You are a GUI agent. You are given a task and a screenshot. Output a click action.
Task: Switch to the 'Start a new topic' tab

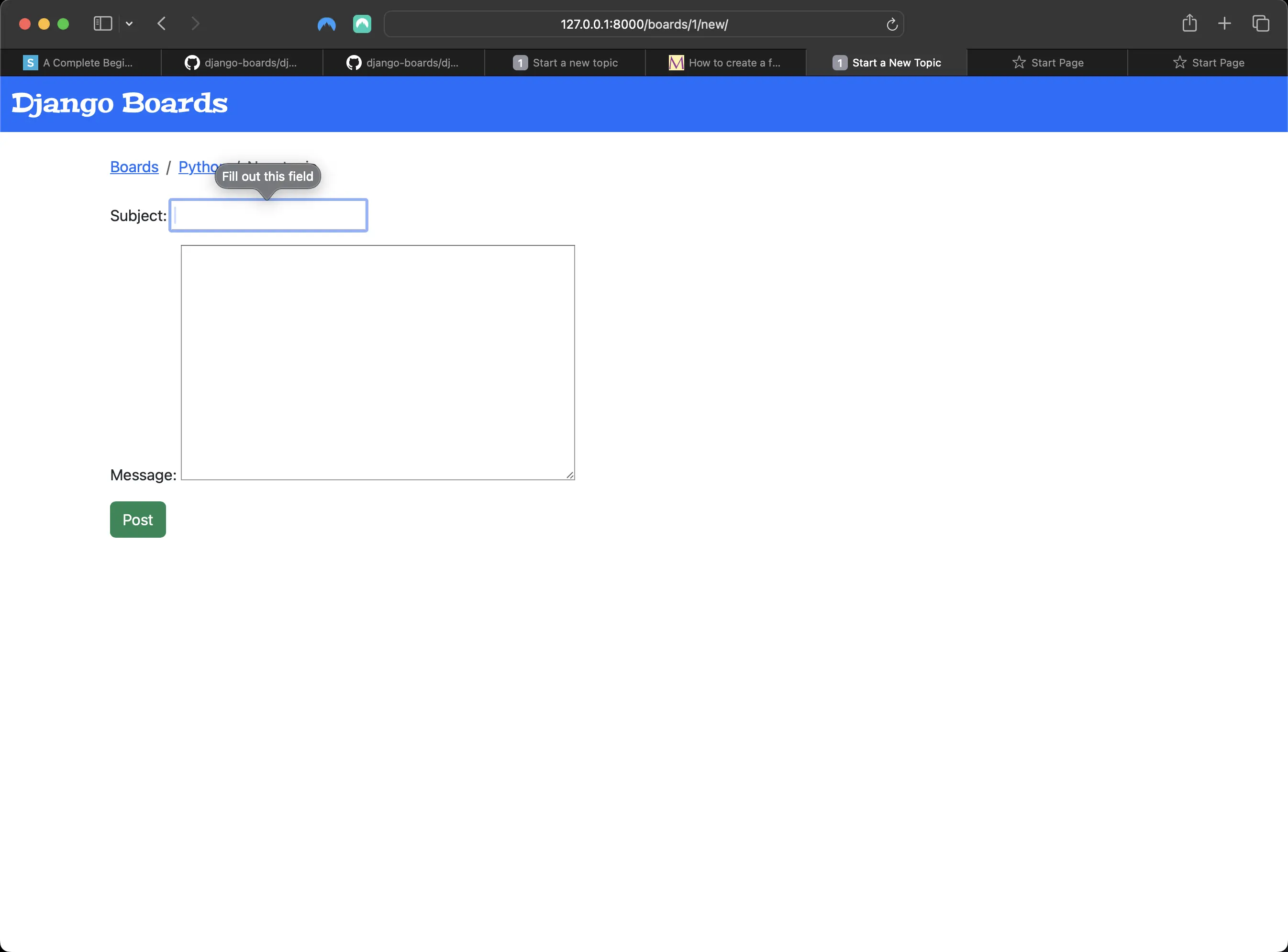(x=565, y=62)
